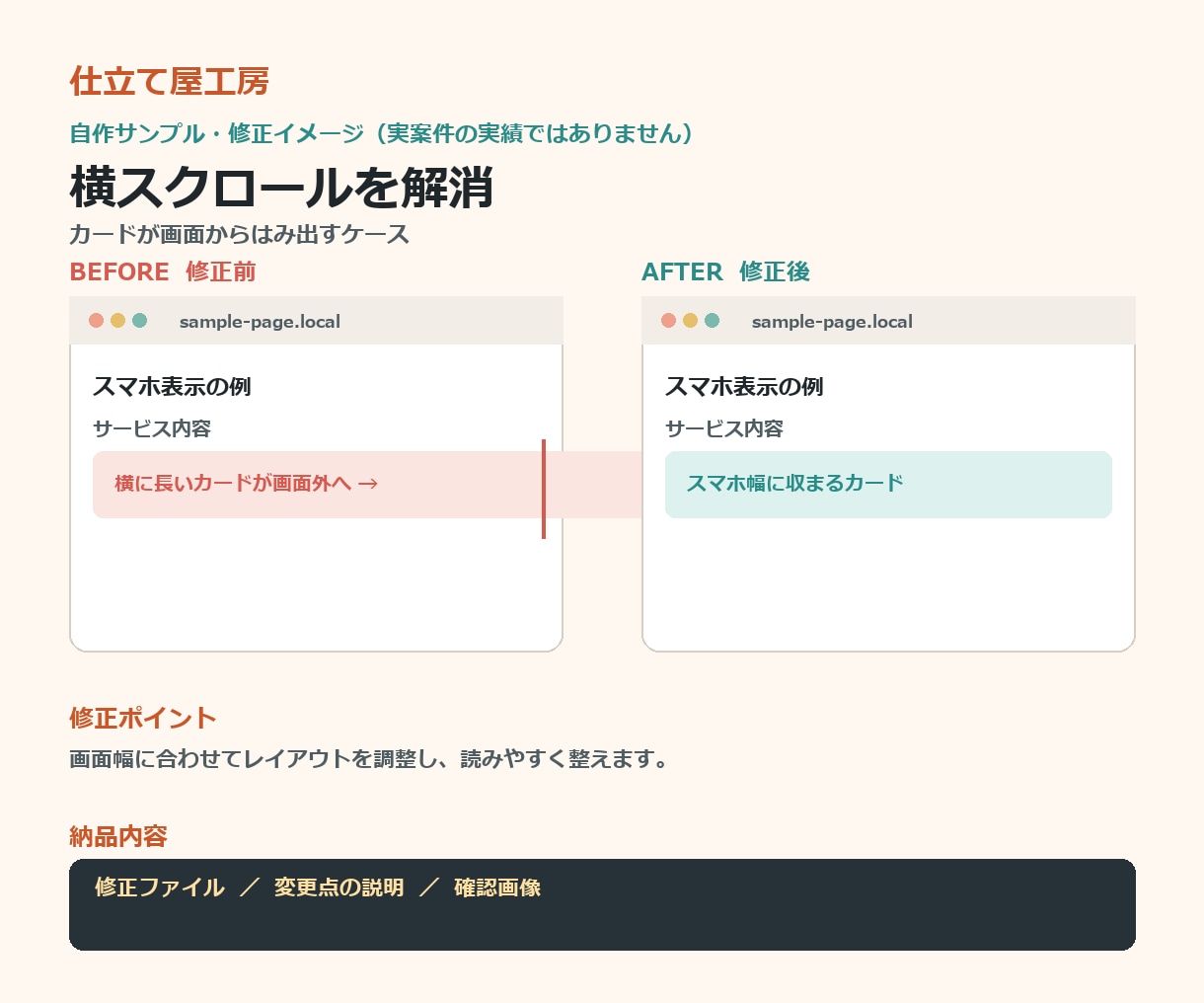Click スマホ表示の例 in the BEFORE mockup

point(172,387)
